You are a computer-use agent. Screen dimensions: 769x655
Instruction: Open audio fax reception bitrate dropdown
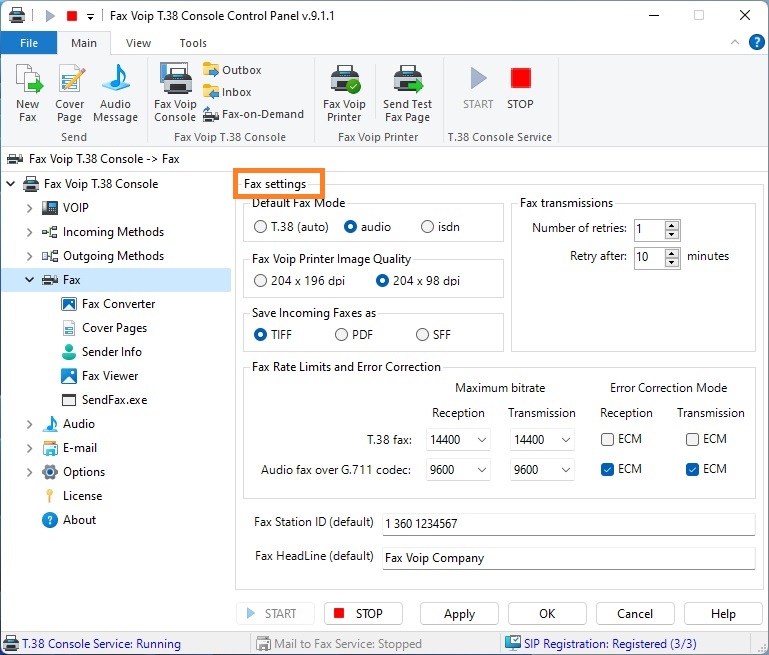pos(458,470)
